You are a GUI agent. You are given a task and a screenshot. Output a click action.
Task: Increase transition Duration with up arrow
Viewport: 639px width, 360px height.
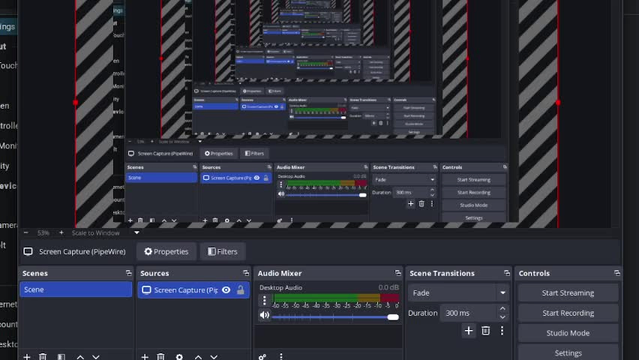pos(502,309)
